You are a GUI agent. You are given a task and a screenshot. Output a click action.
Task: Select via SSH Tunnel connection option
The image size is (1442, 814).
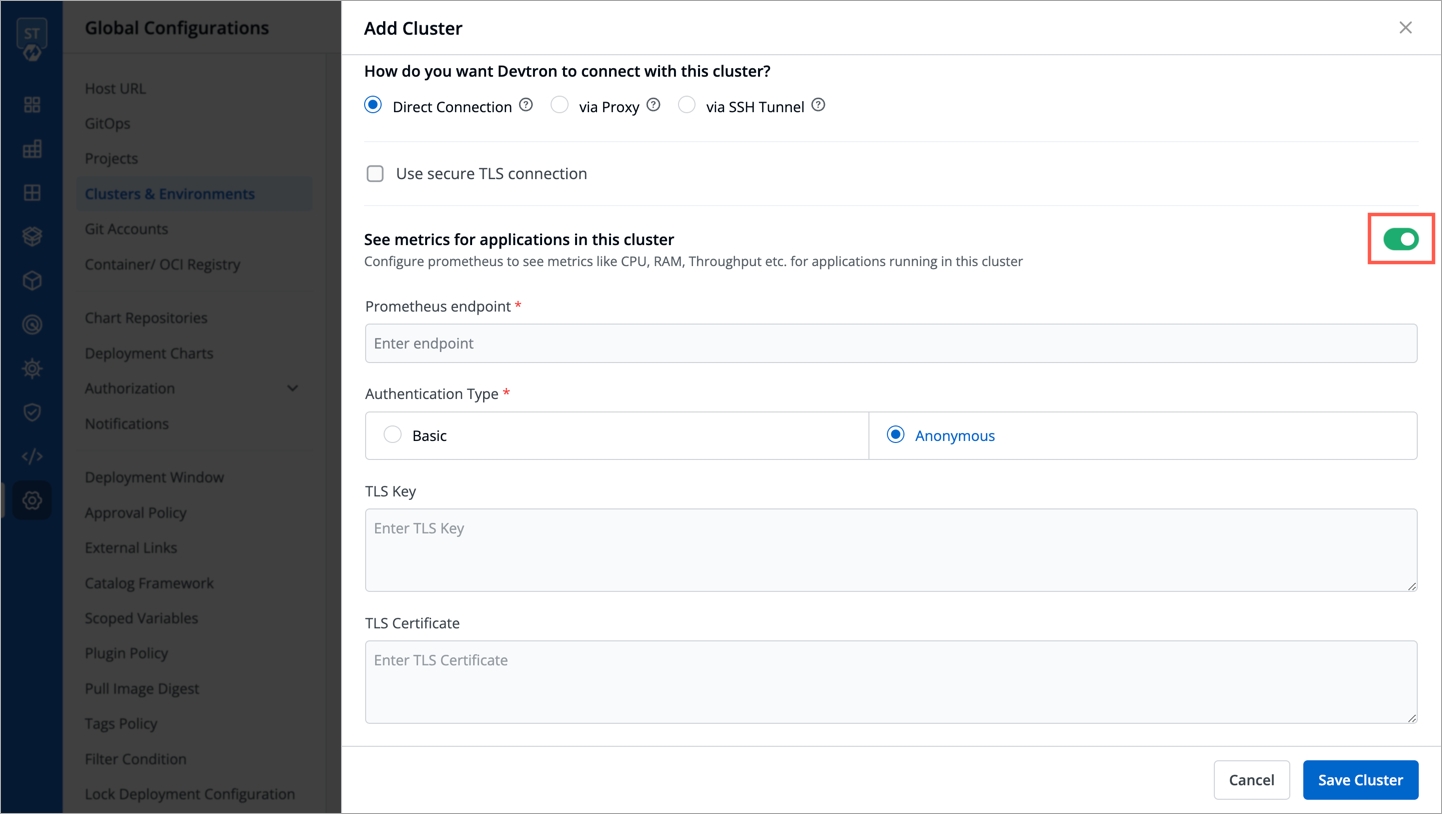(687, 105)
